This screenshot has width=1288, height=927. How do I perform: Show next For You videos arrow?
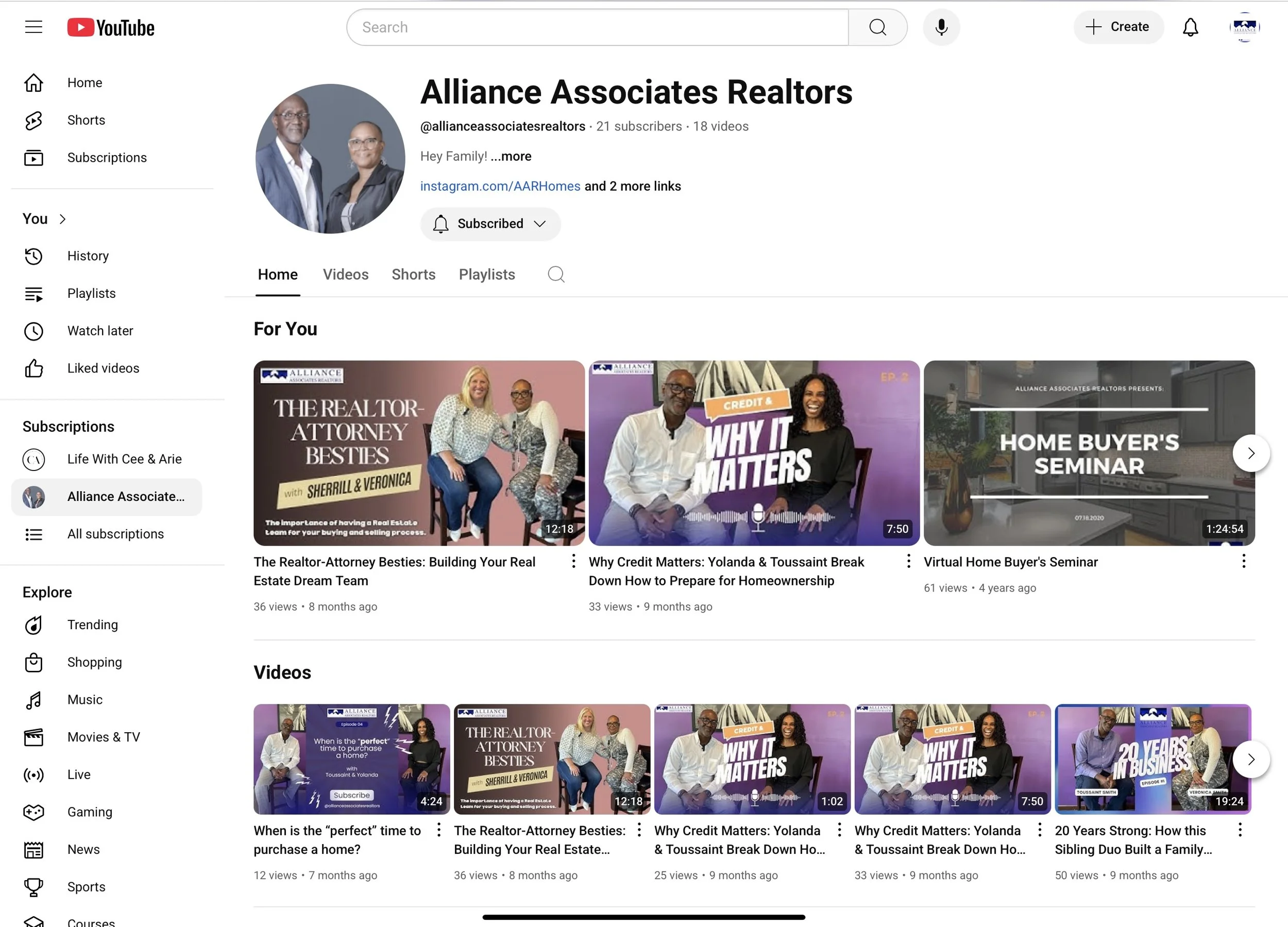[x=1251, y=453]
